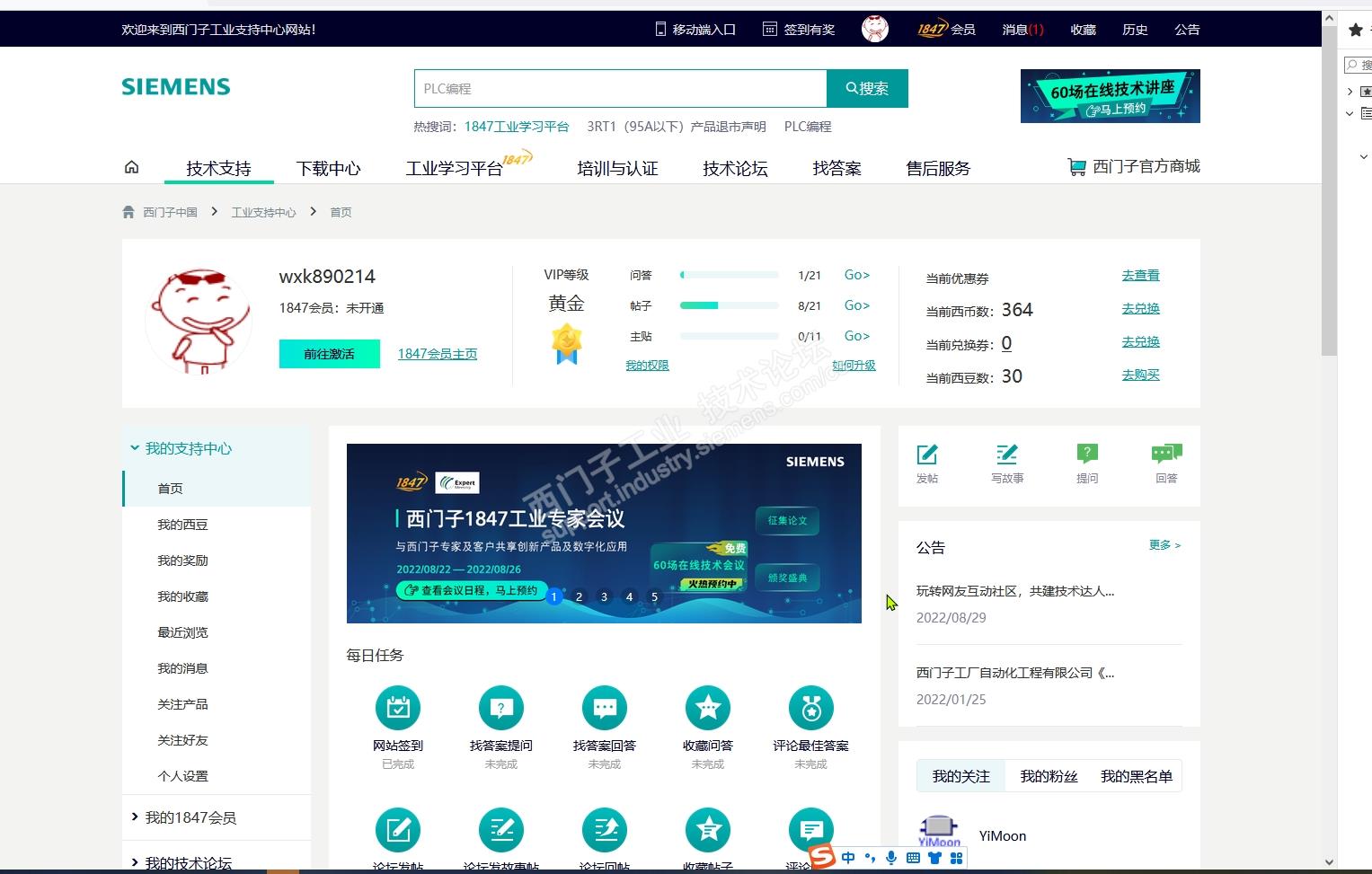This screenshot has width=1372, height=874.
Task: Click the 评论最佳答案 medal task icon
Action: [811, 708]
